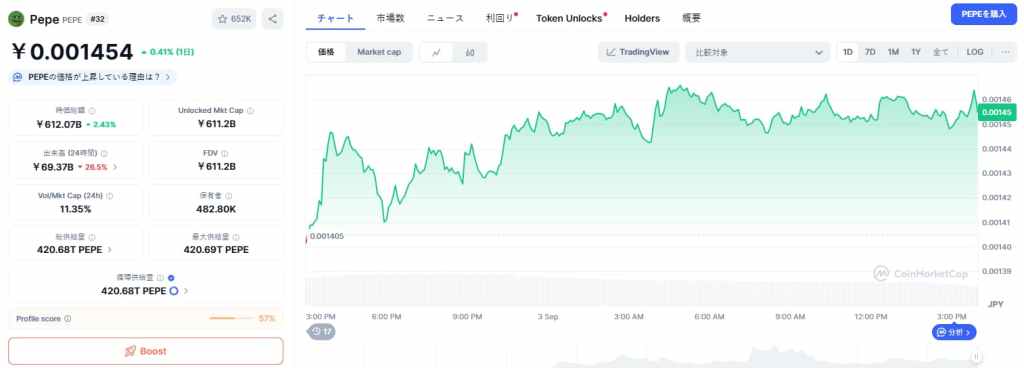Click the Boost button
Viewport: 1024px width, 368px height.
(x=146, y=351)
